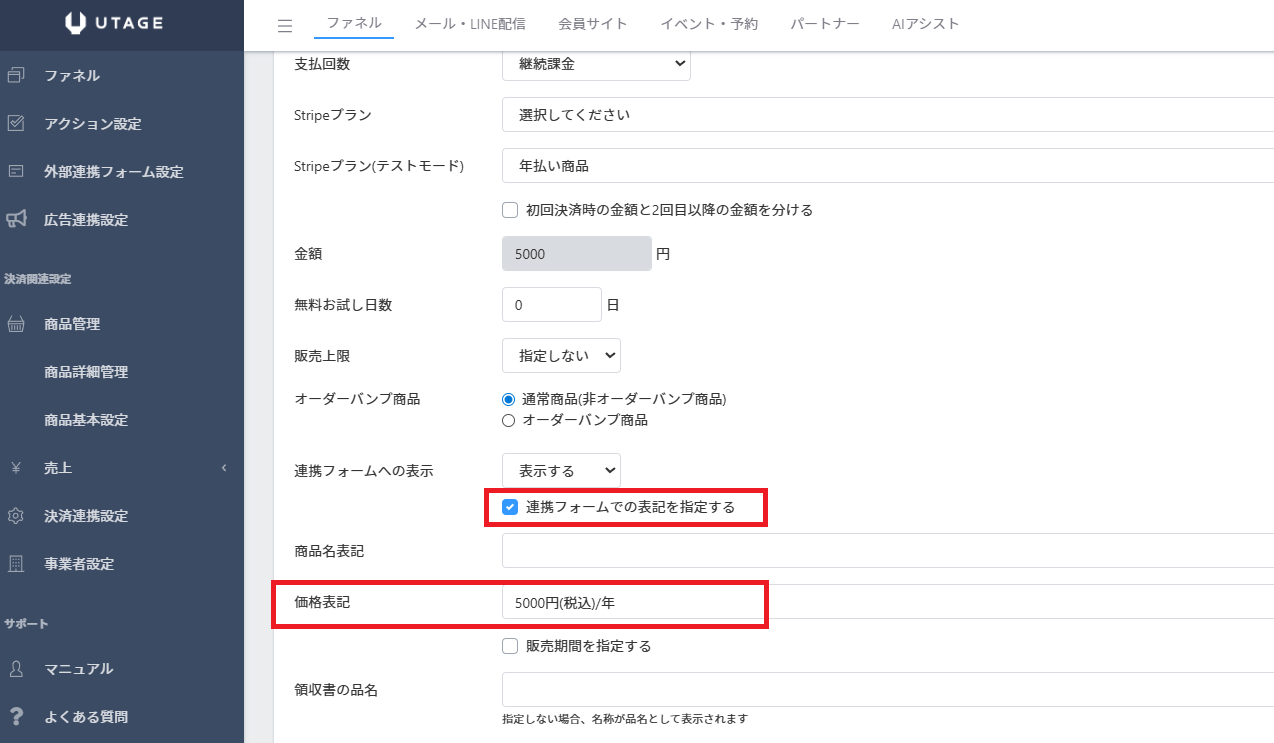Open the 連携フォームへの表示 dropdown
The width and height of the screenshot is (1274, 743).
coord(561,470)
